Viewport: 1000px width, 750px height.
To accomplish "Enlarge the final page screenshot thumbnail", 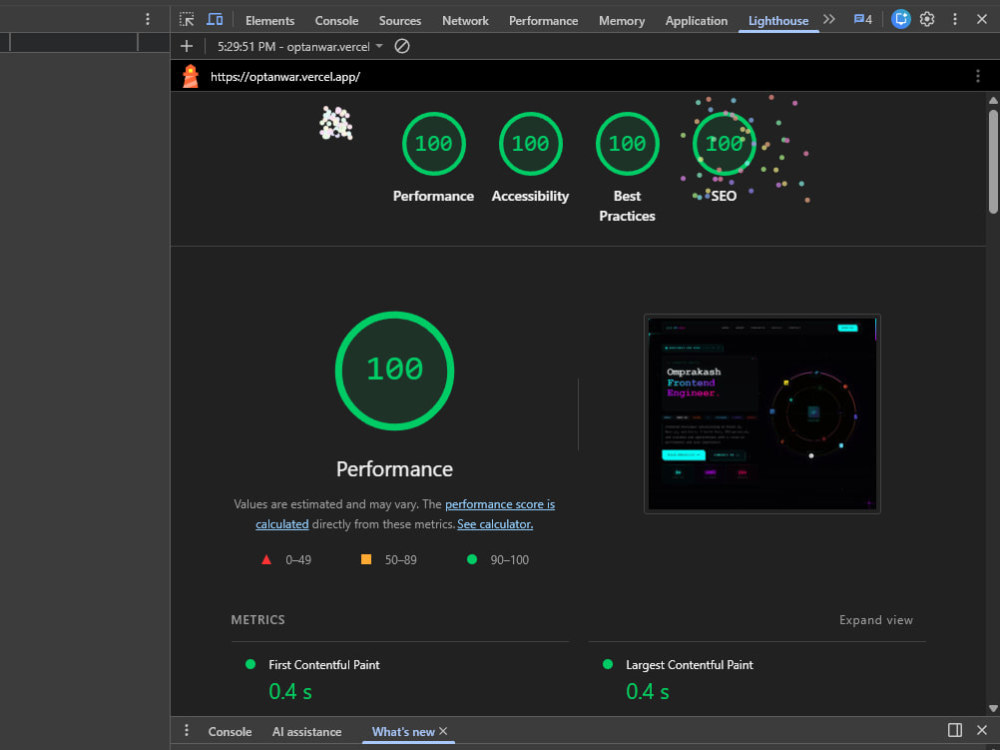I will pyautogui.click(x=762, y=414).
